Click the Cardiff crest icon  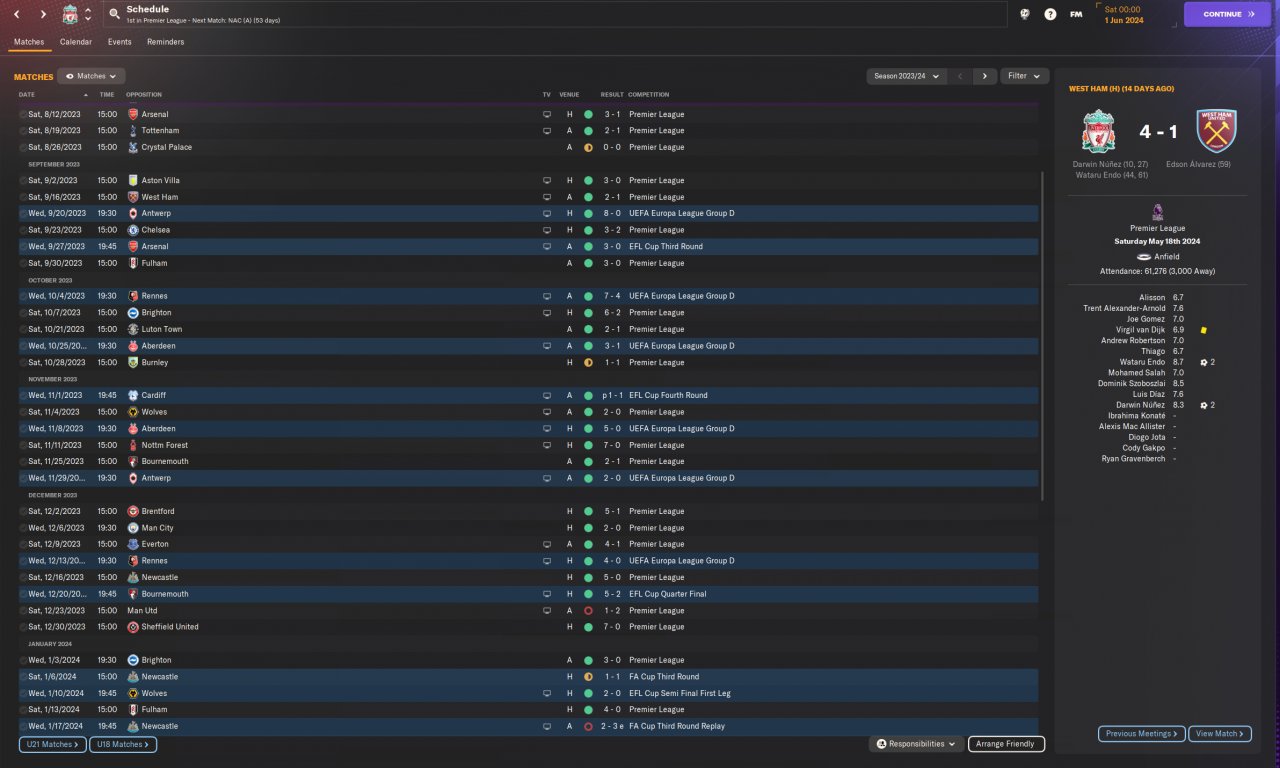[133, 395]
